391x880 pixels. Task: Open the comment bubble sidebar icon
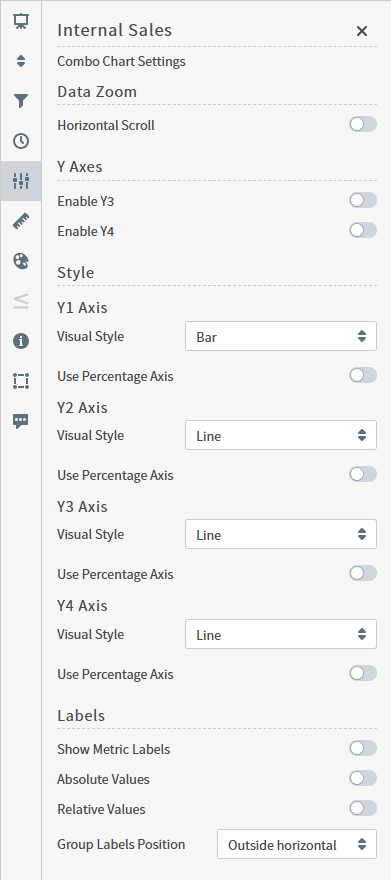21,421
